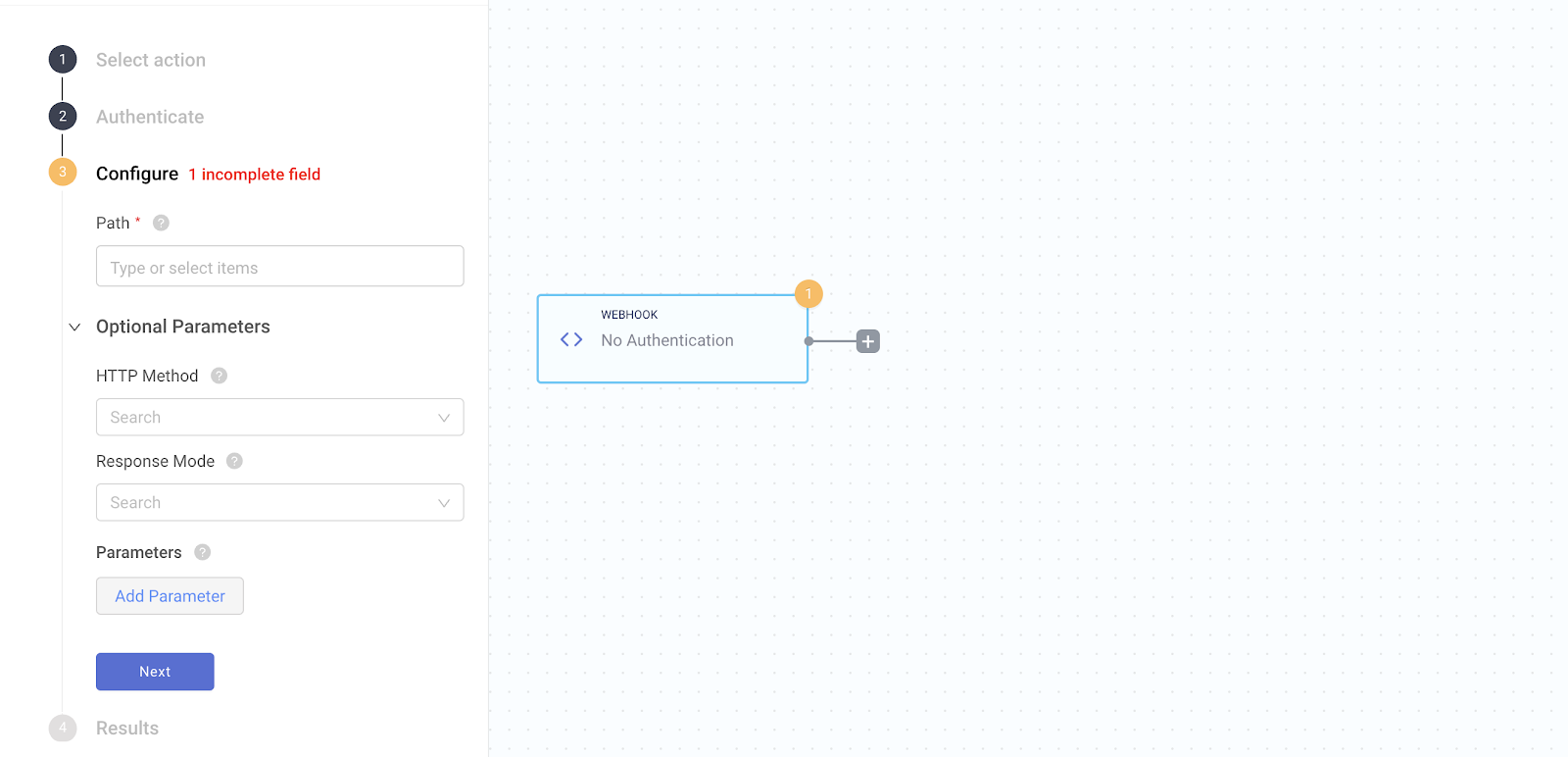The image size is (1568, 757).
Task: Open the Response Mode dropdown
Action: [x=279, y=502]
